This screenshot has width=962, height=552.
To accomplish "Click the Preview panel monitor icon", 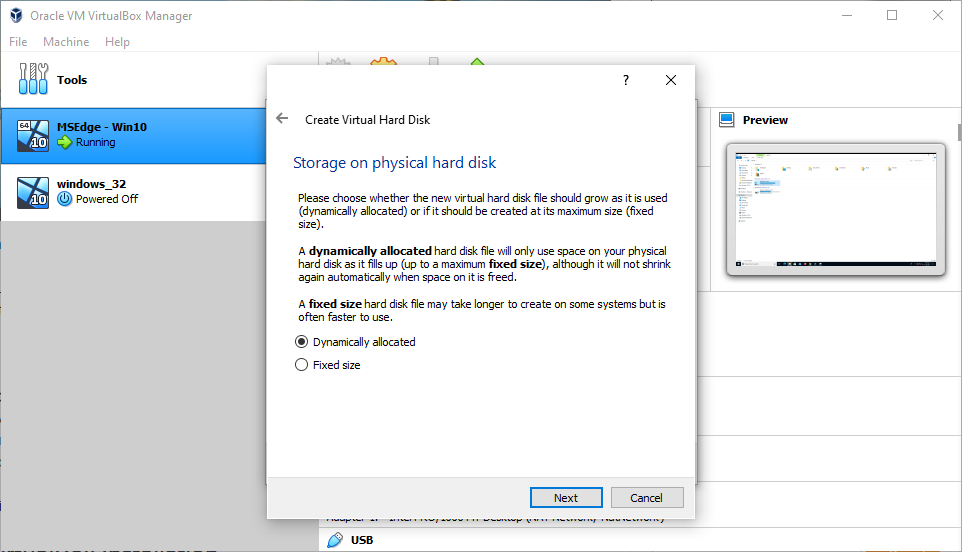I will (726, 120).
